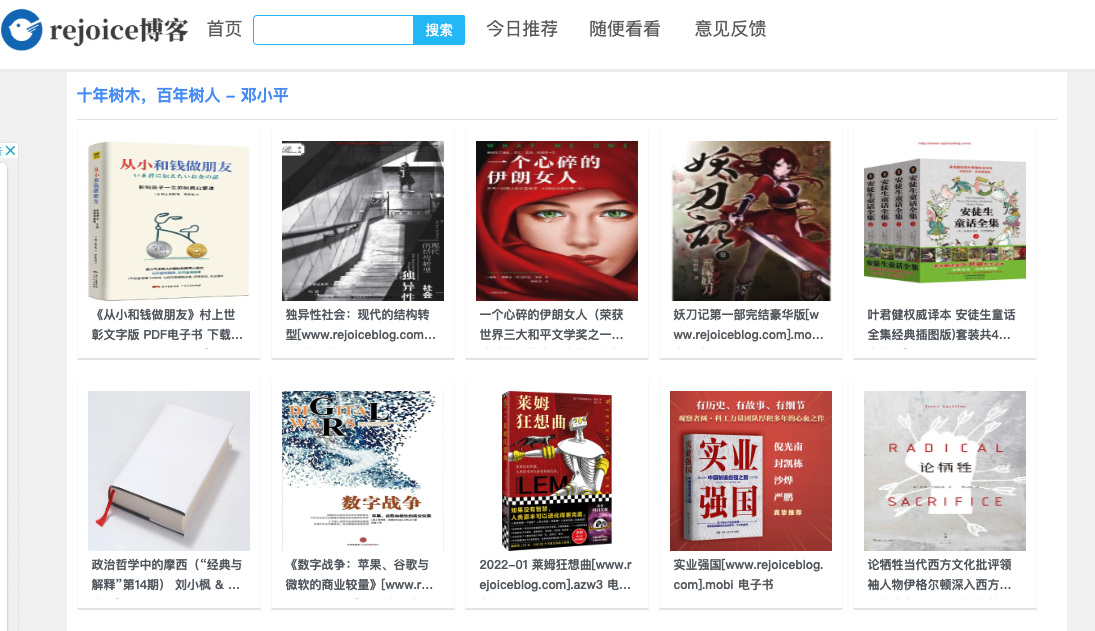Open the 实业强国 red book cover
This screenshot has width=1095, height=631.
[x=751, y=470]
